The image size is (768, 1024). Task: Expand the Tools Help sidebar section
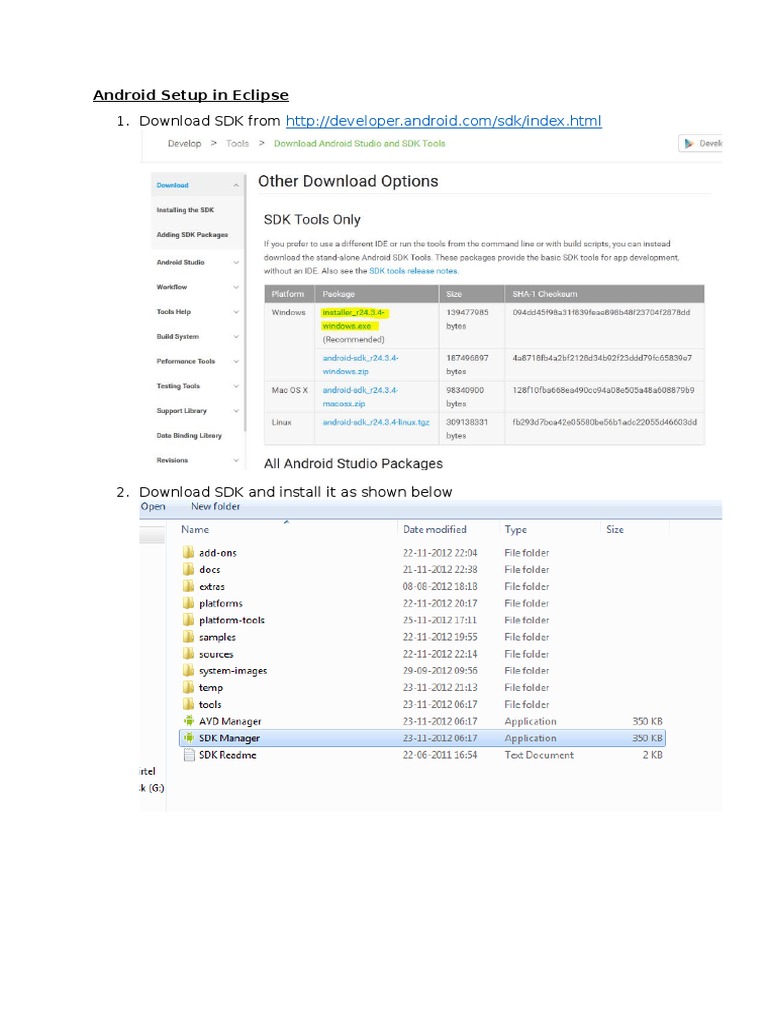point(236,312)
